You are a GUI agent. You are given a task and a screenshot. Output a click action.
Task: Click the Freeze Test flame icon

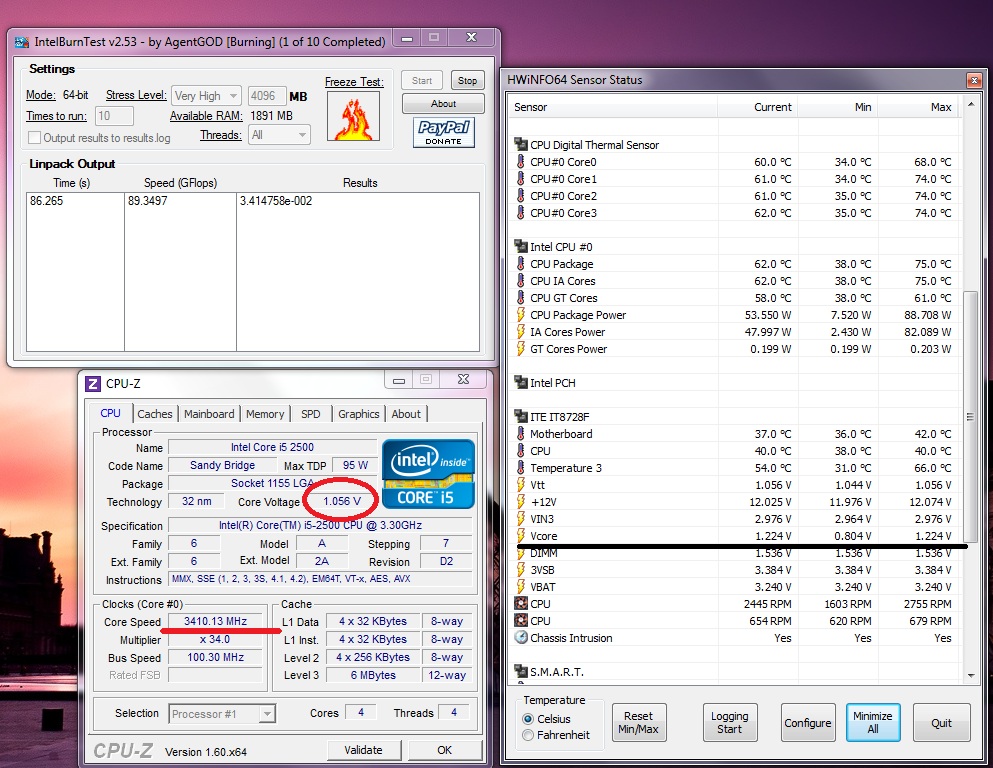tap(353, 116)
